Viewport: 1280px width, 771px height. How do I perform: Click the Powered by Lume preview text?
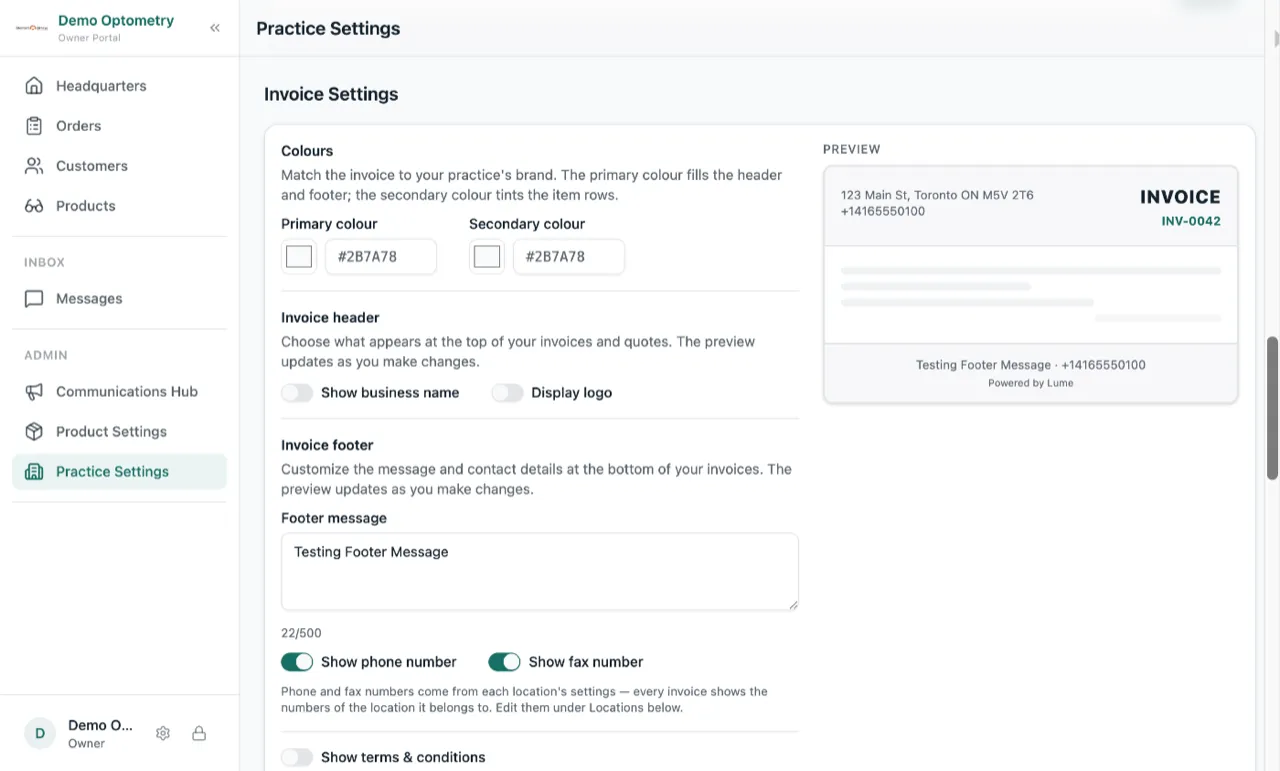pos(1031,383)
